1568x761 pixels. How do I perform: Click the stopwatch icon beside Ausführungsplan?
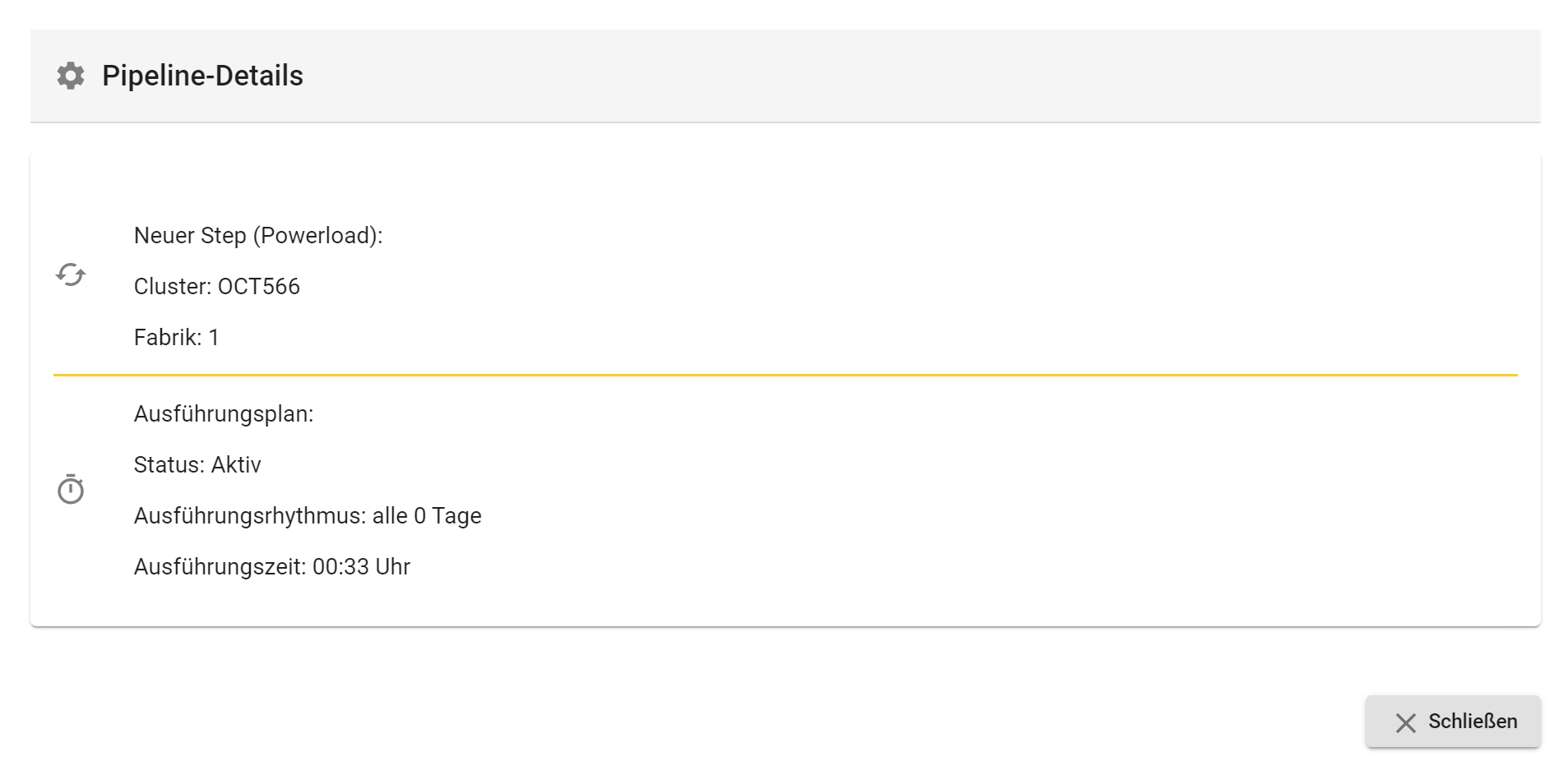click(70, 490)
